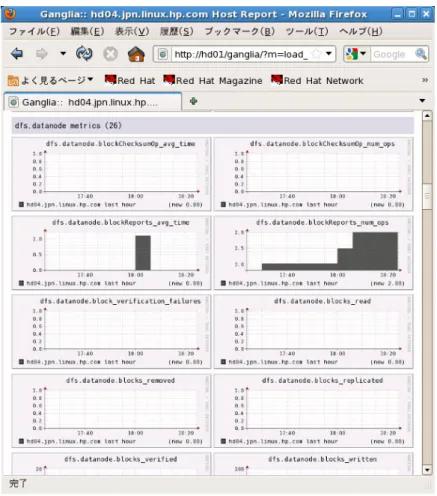The height and width of the screenshot is (496, 437).
Task: Click the site identity icon in the URL bar
Action: (162, 54)
